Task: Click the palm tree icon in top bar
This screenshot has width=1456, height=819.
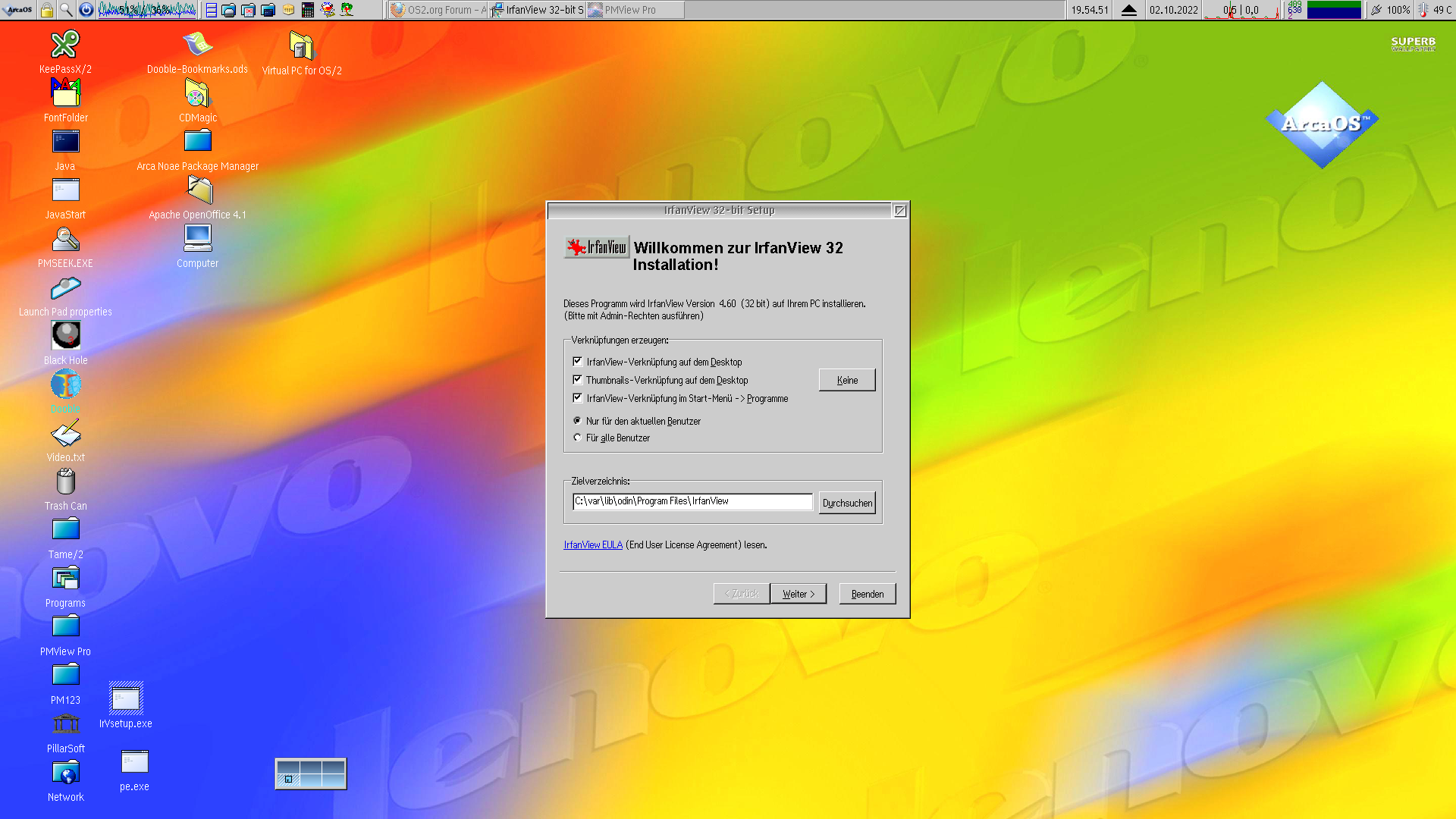Action: pos(347,10)
